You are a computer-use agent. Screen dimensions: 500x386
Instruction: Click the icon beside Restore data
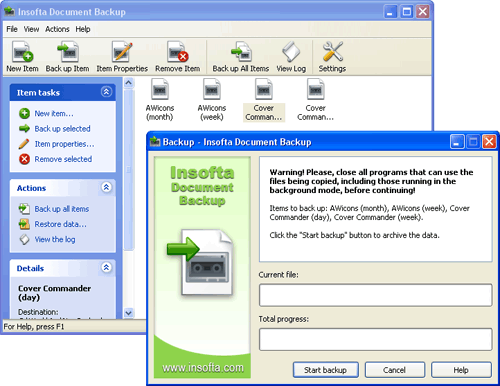click(x=24, y=224)
